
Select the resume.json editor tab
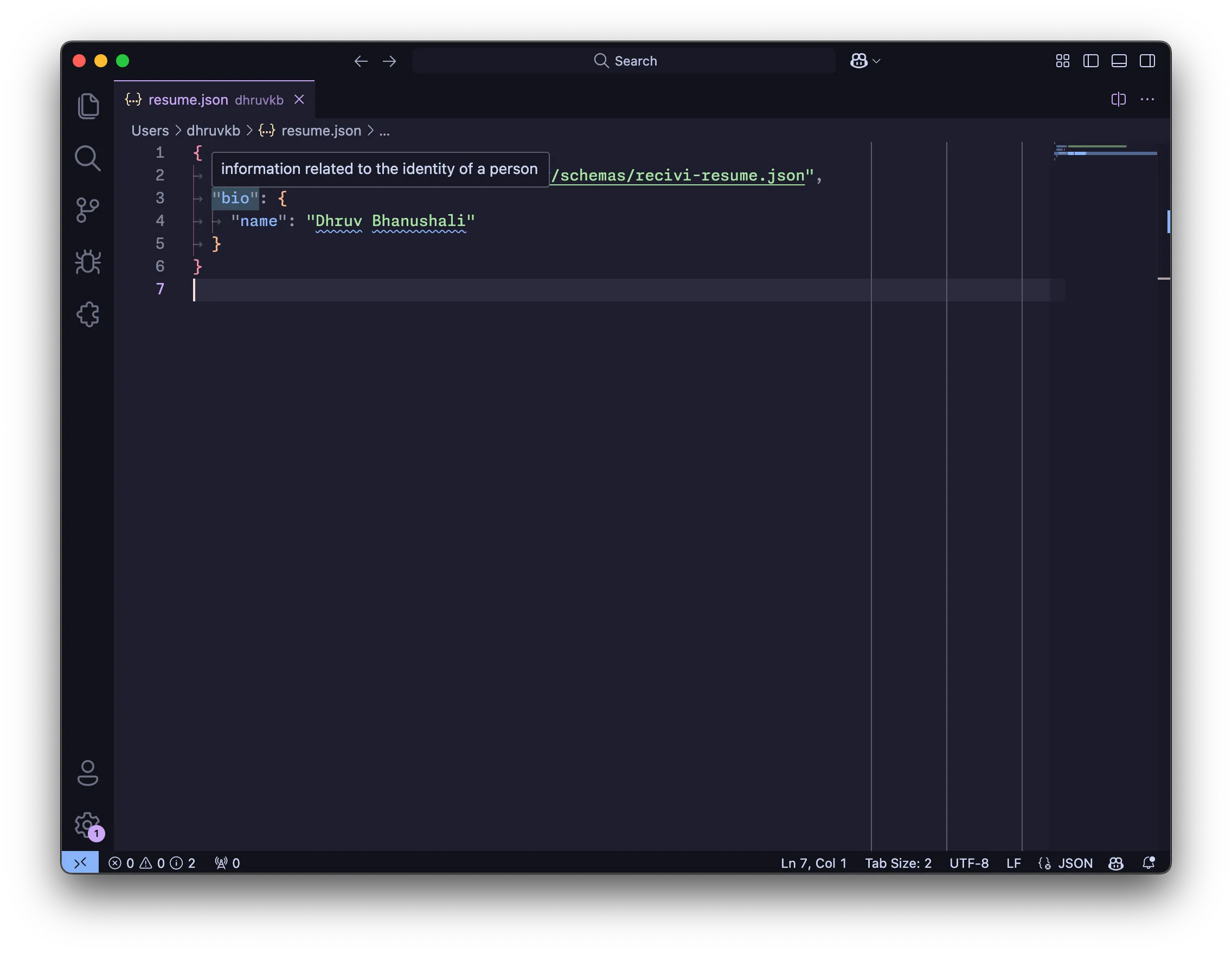188,100
